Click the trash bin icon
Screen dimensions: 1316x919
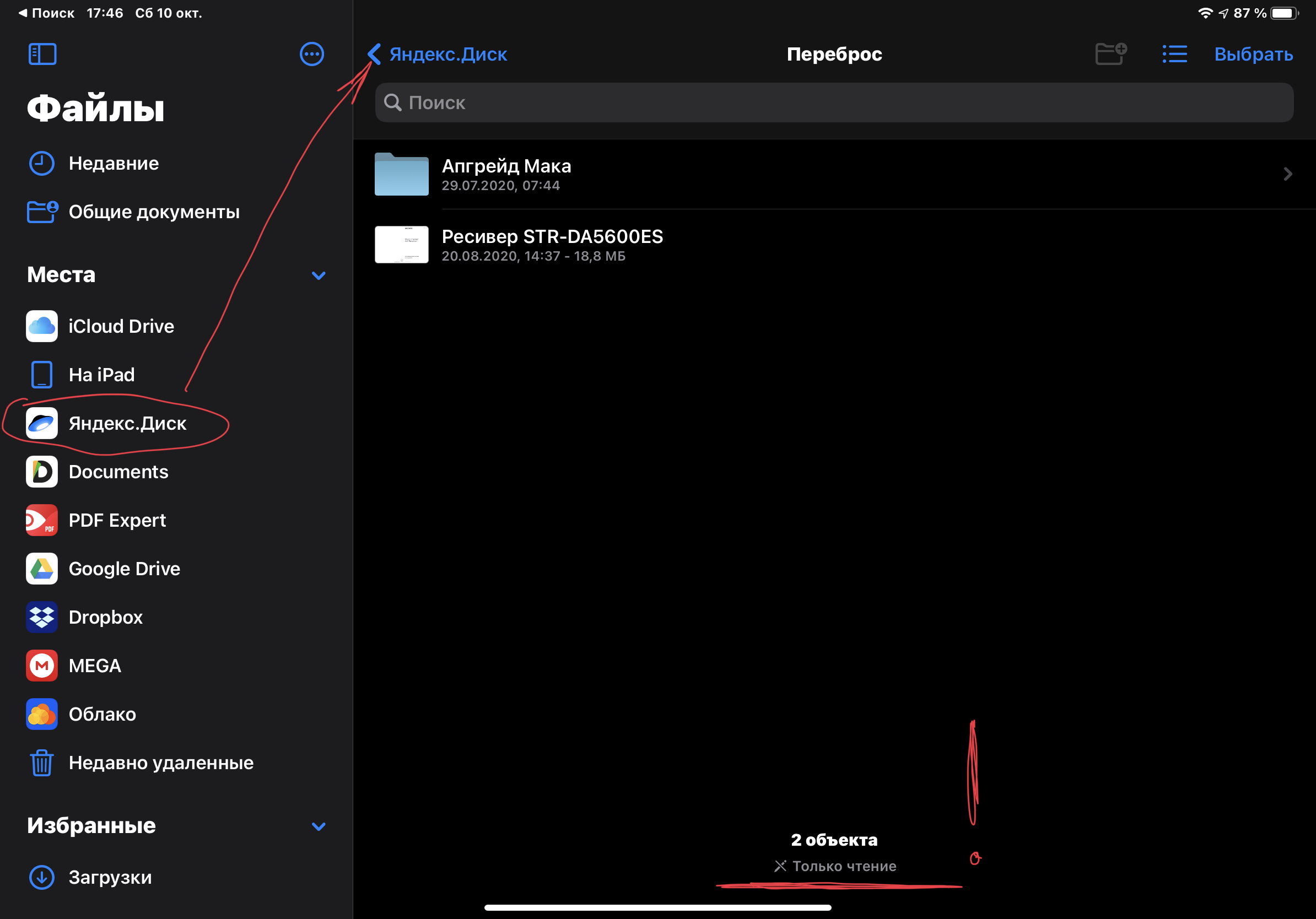(42, 763)
